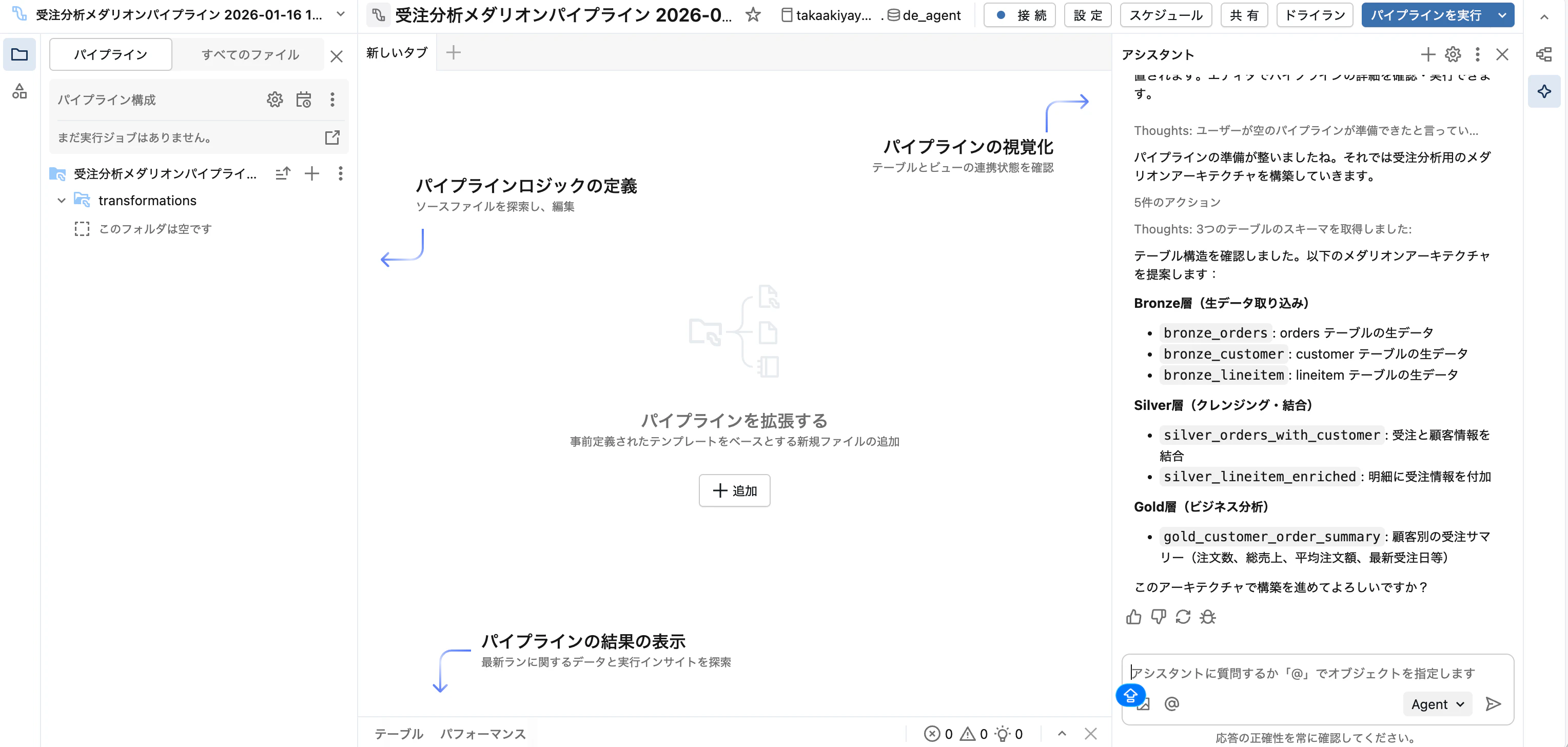Image resolution: width=1568 pixels, height=747 pixels.
Task: Regenerate the assistant response
Action: pyautogui.click(x=1183, y=617)
